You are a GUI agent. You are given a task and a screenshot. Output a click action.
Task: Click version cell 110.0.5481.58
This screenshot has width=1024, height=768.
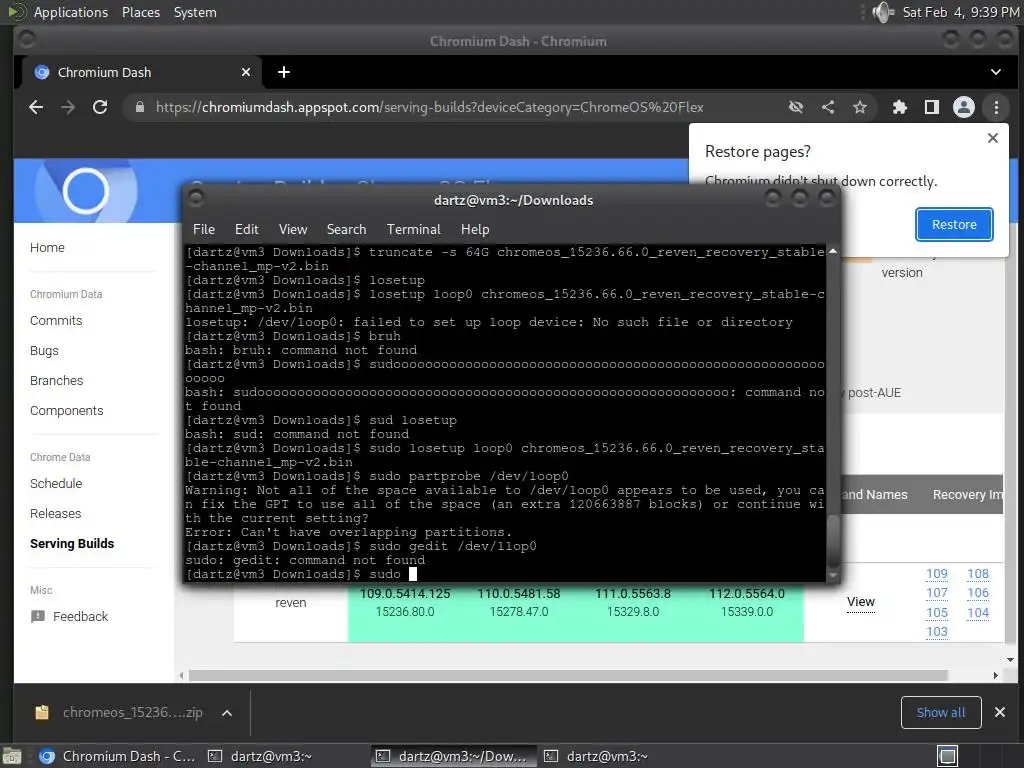click(519, 594)
